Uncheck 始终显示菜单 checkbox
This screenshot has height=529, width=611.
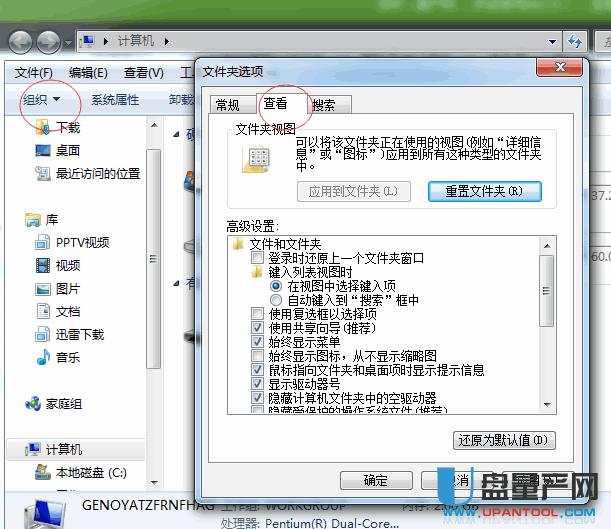click(x=258, y=341)
